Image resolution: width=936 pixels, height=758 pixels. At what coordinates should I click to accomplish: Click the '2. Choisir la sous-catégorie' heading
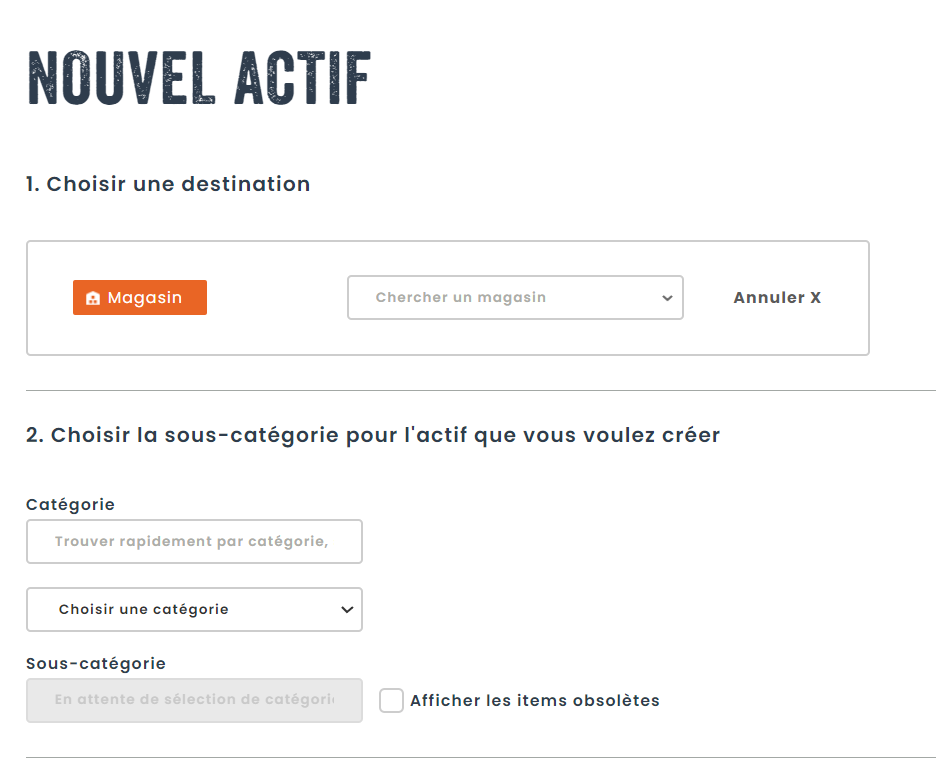pos(373,436)
